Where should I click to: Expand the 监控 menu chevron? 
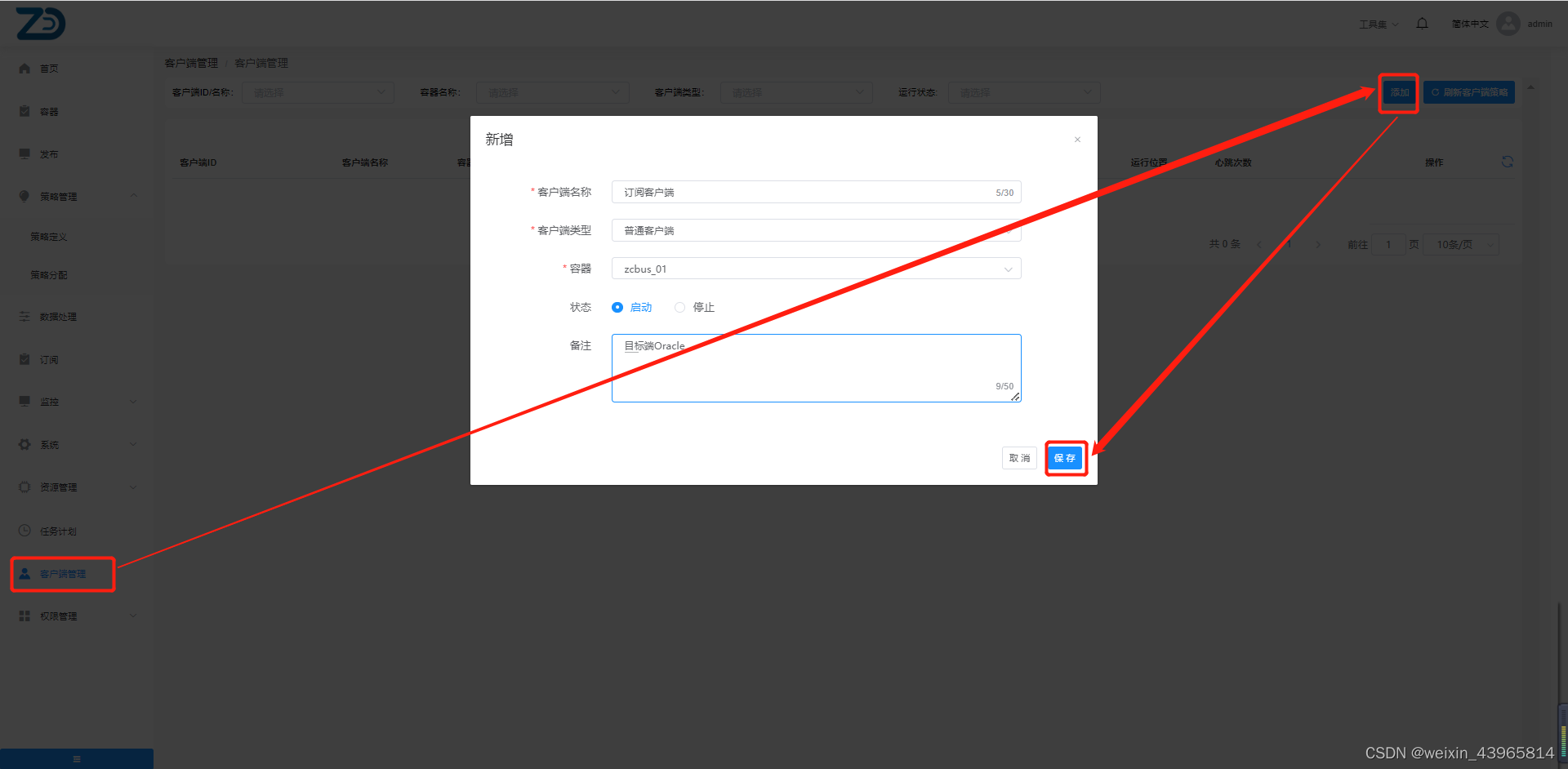(x=134, y=402)
